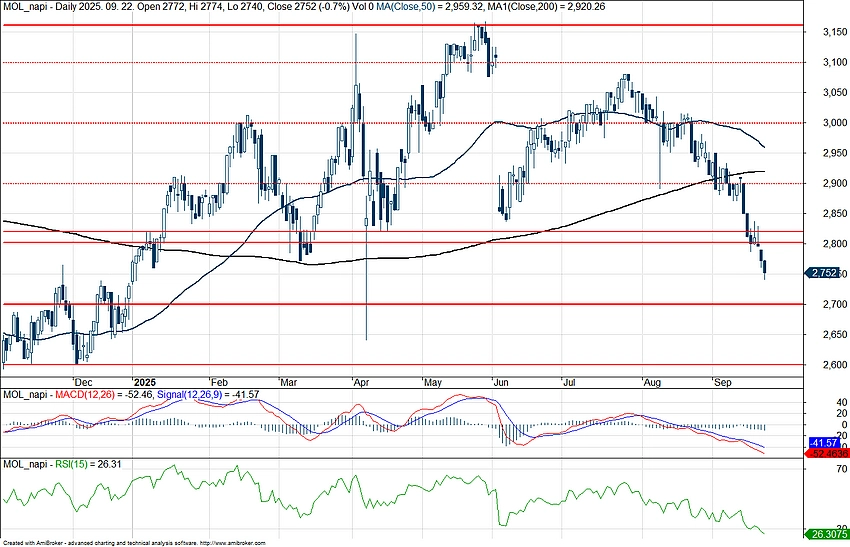Click the 3,150 price axis label

[824, 32]
